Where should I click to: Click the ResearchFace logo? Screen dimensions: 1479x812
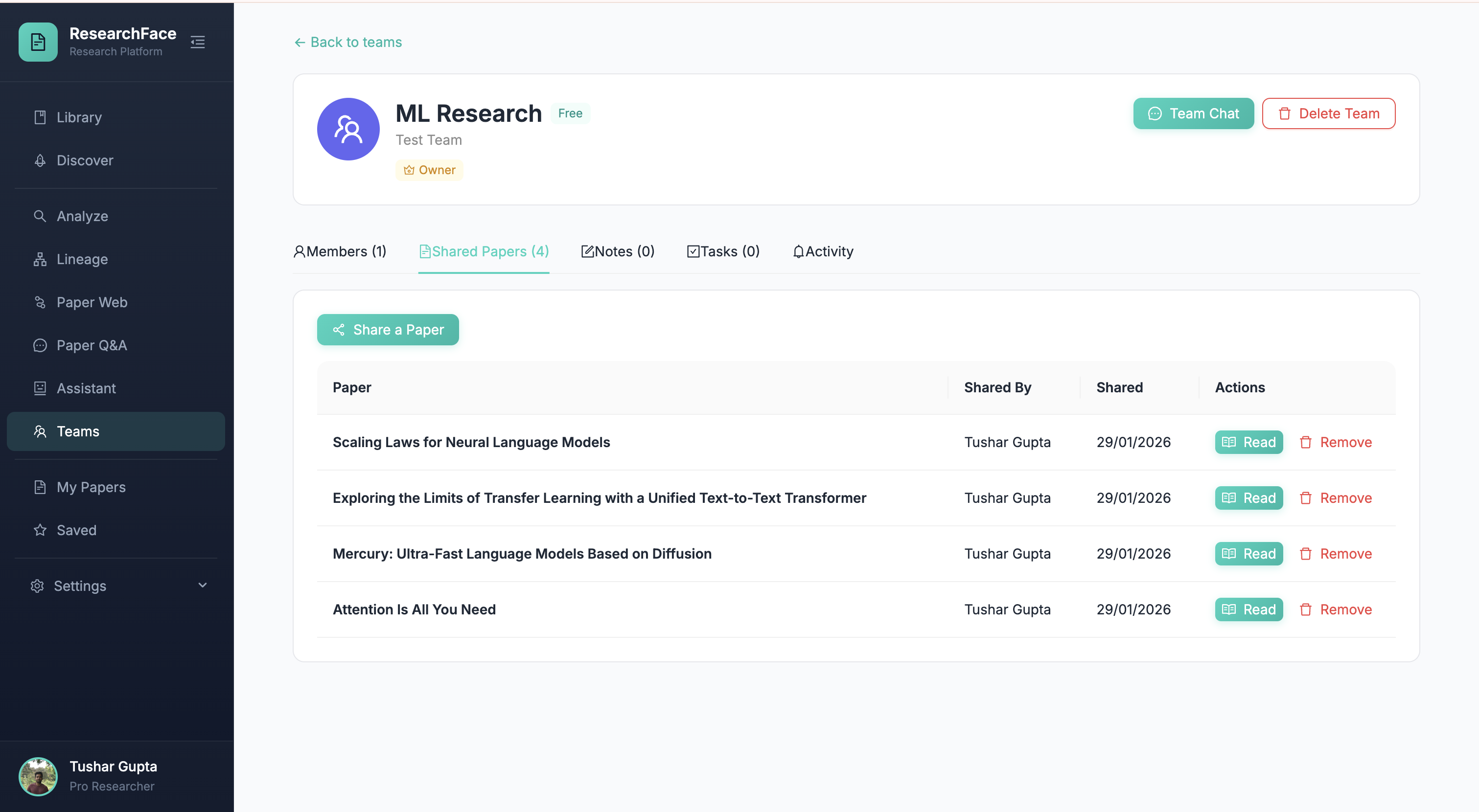point(38,42)
